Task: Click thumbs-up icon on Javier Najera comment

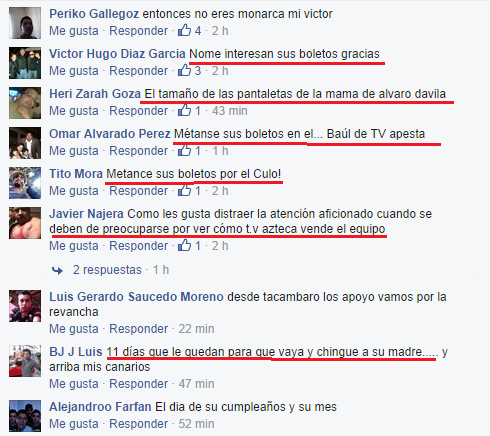Action: pyautogui.click(x=184, y=245)
